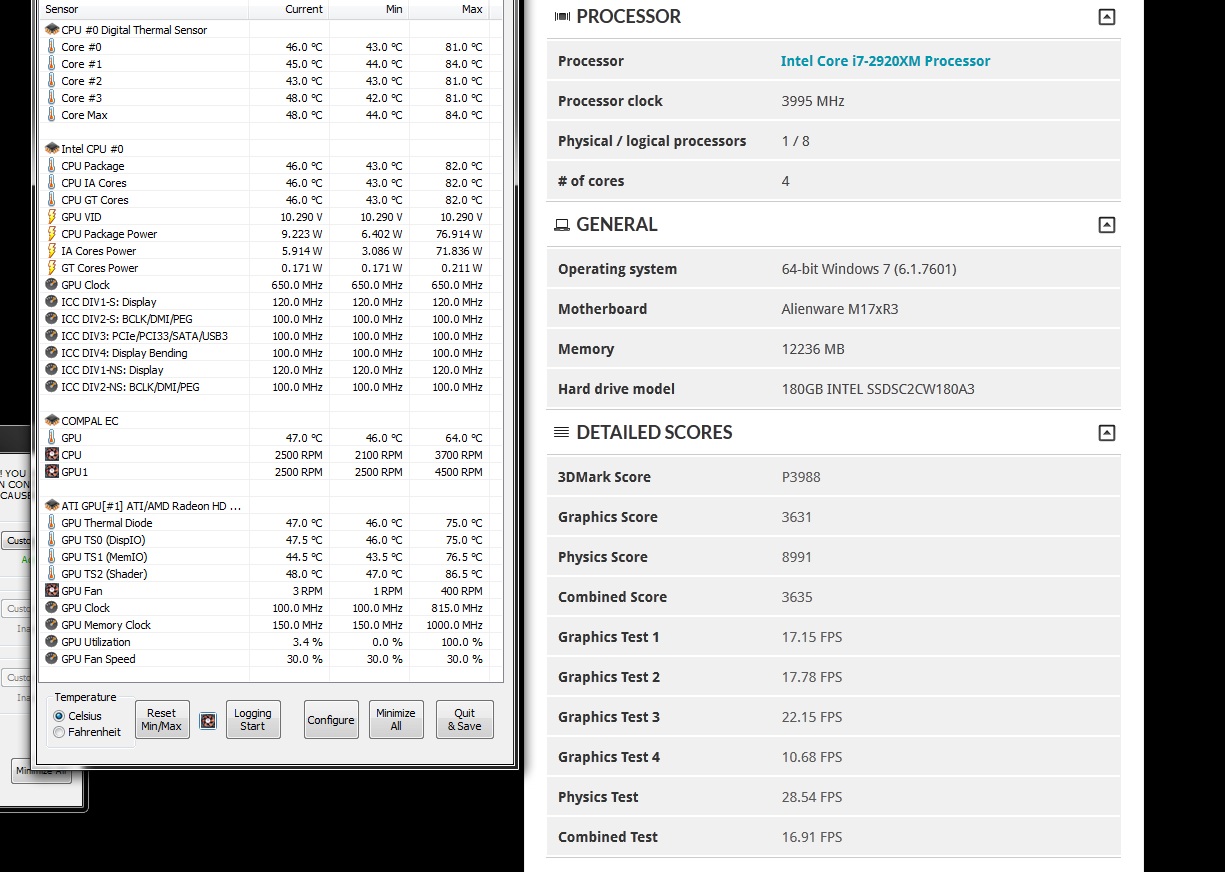Click the Processor clock value 3995 MHz
Image resolution: width=1225 pixels, height=872 pixels.
[813, 101]
